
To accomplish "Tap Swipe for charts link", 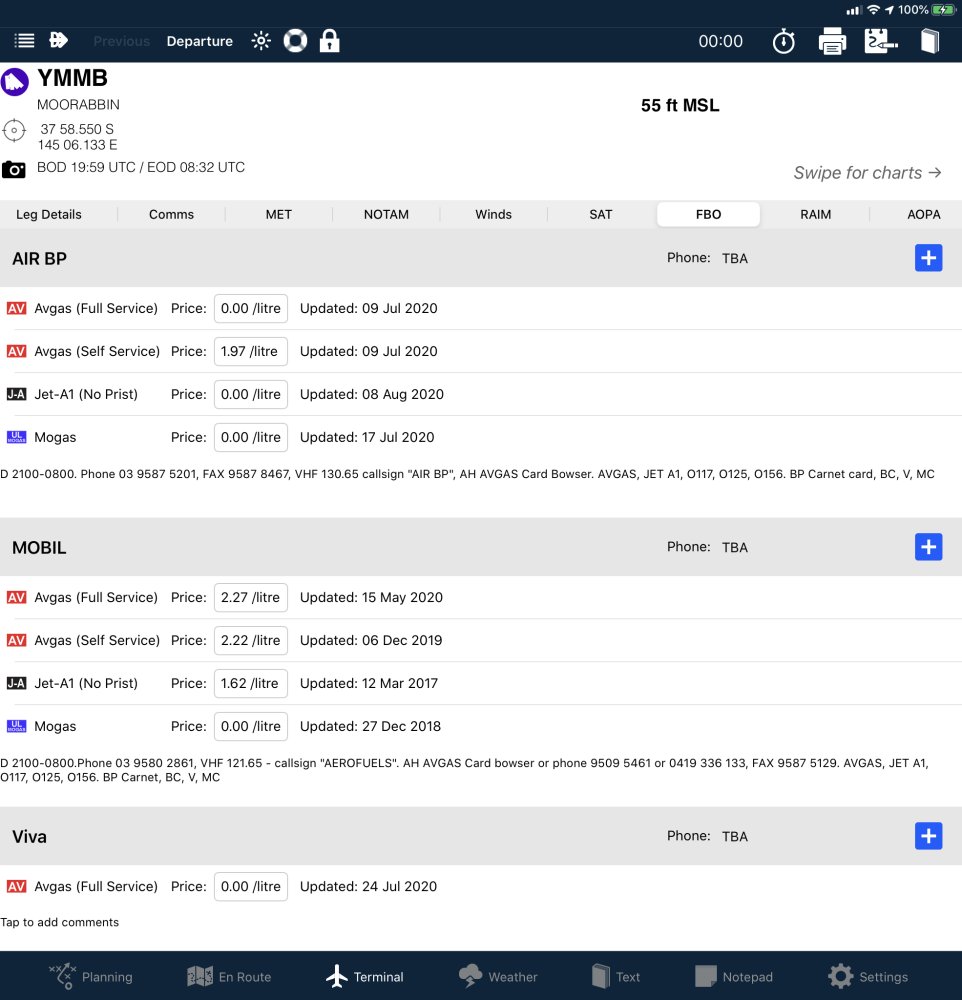I will [867, 173].
